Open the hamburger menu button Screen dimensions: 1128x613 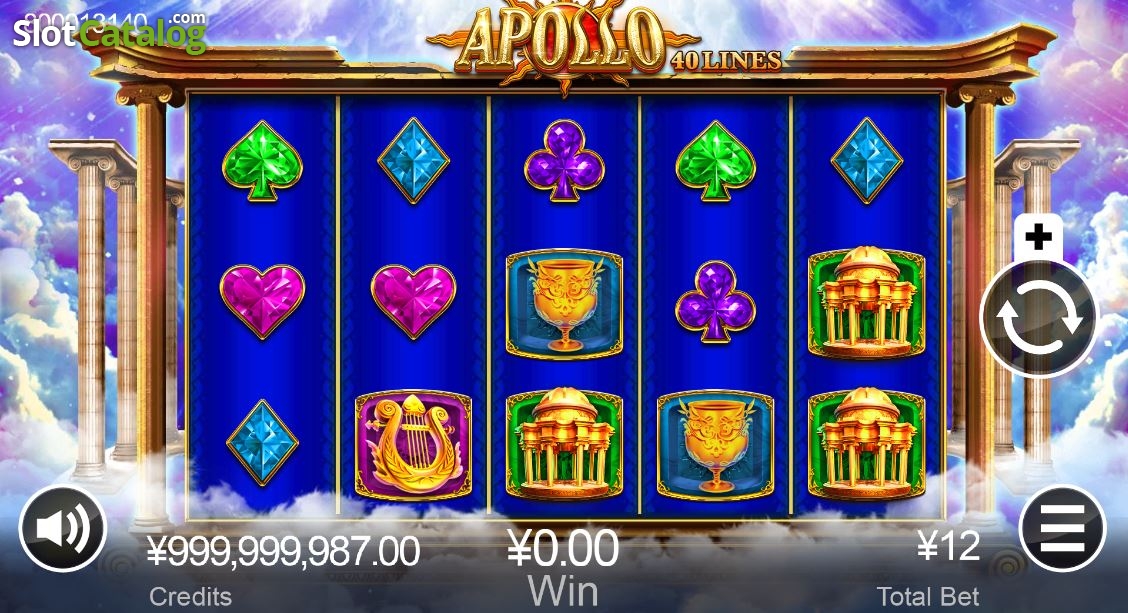pyautogui.click(x=1063, y=529)
